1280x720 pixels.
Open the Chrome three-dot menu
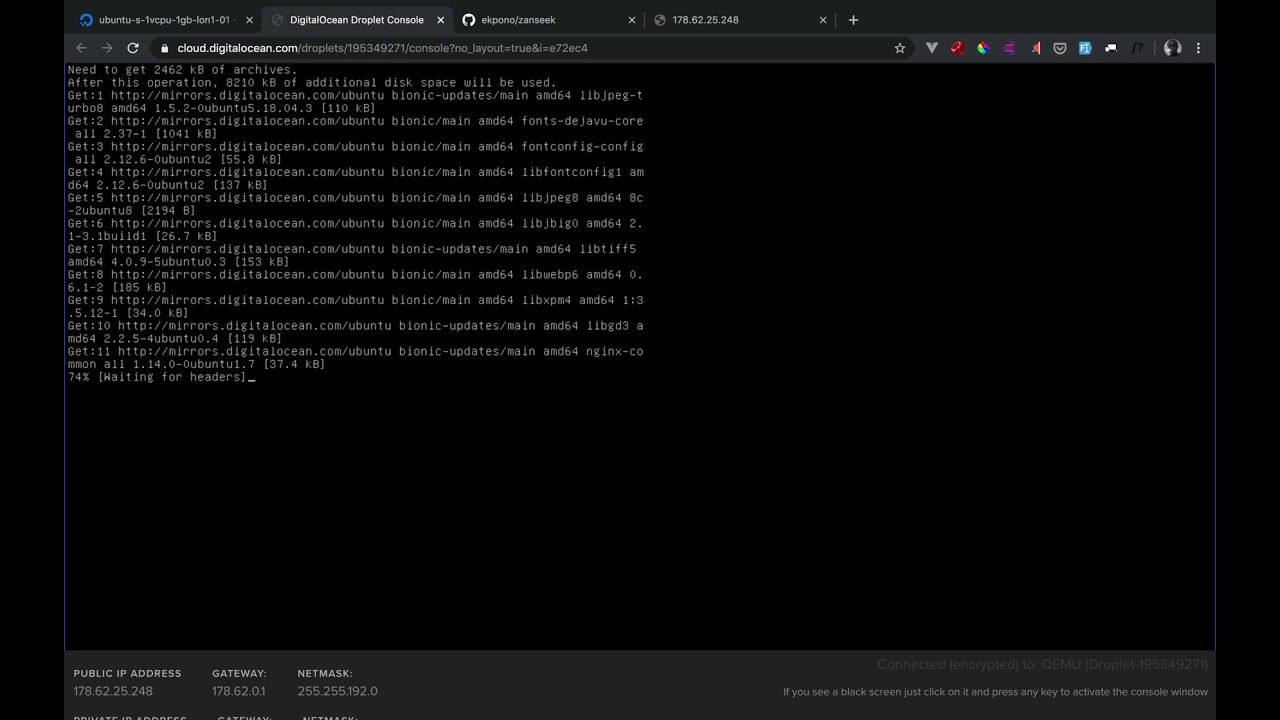(x=1198, y=48)
